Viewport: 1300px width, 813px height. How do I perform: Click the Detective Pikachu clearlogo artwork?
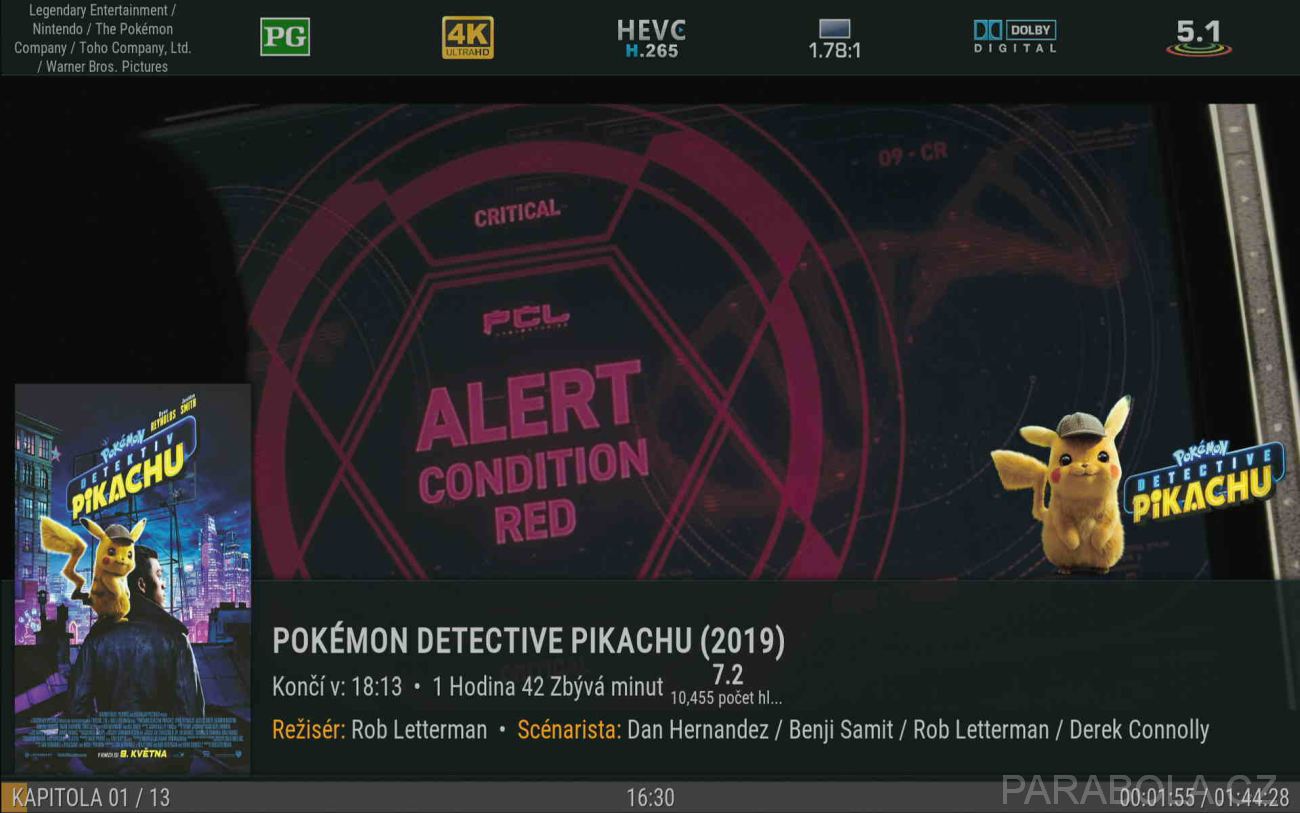tap(1203, 482)
